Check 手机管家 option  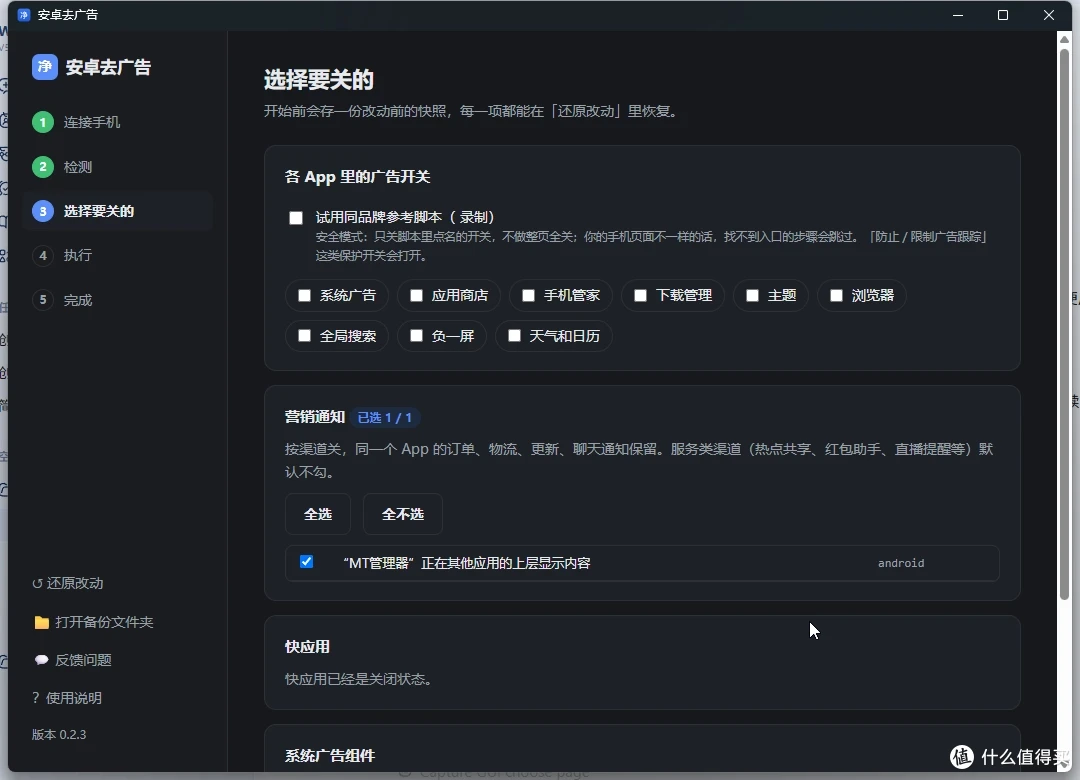point(528,296)
